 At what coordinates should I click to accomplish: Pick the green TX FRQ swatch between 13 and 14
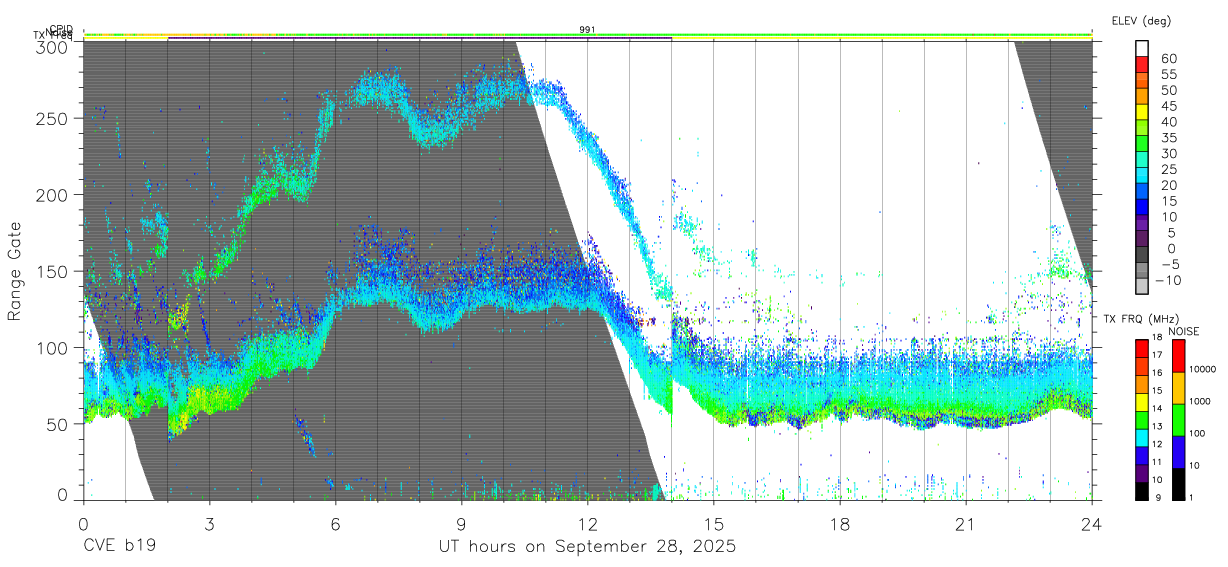[x=1142, y=419]
